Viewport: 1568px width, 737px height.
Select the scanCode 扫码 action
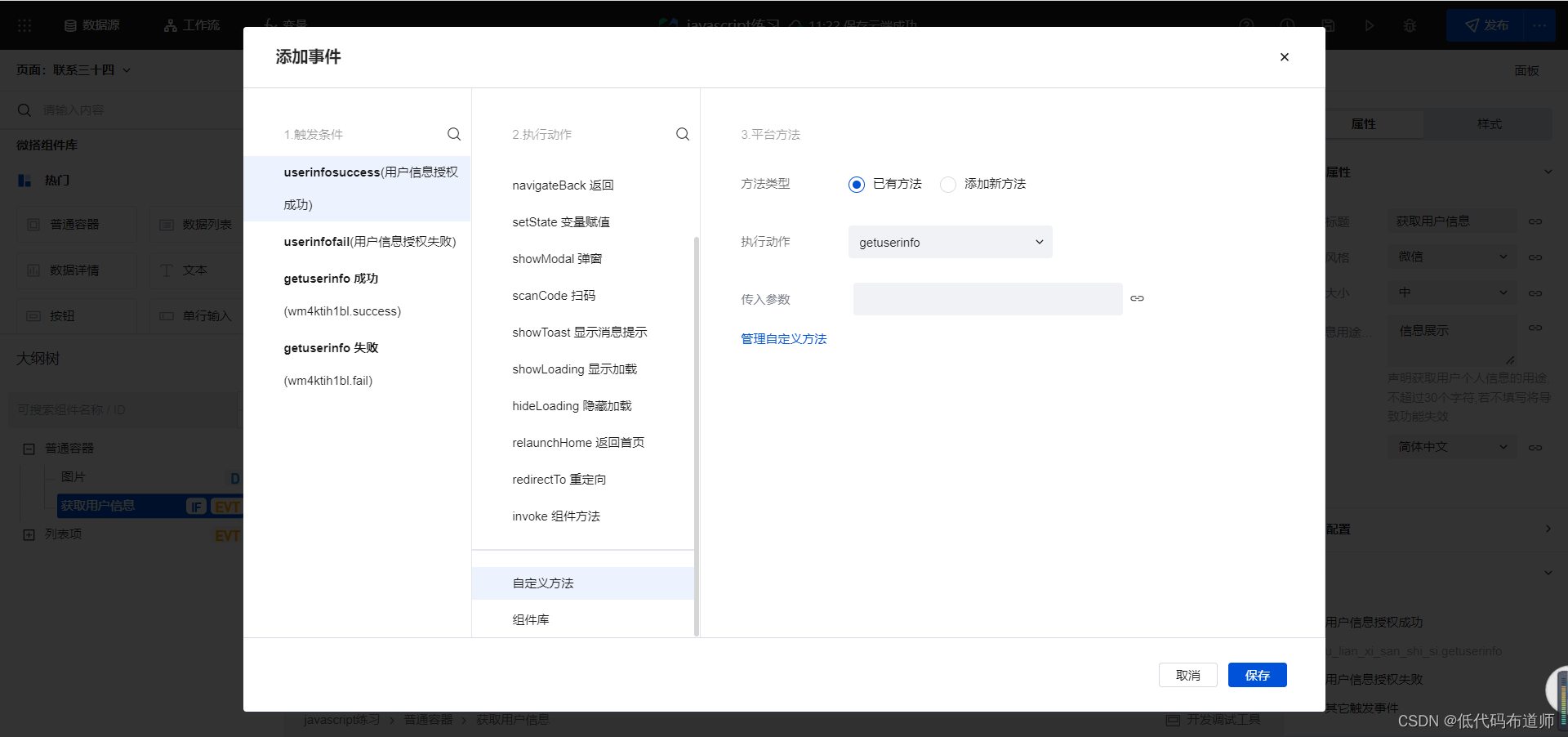coord(554,296)
